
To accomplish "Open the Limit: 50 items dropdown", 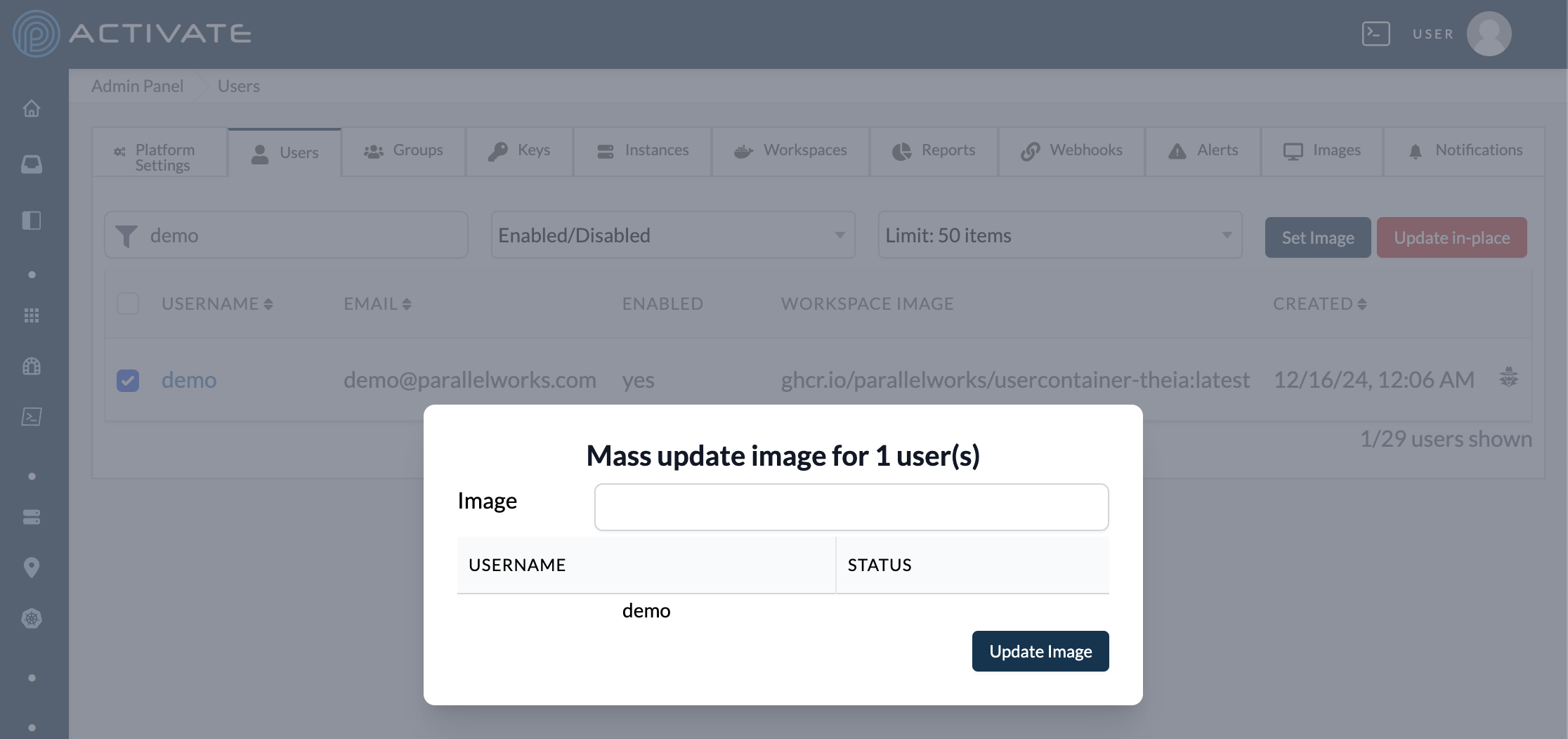I will coord(1060,235).
